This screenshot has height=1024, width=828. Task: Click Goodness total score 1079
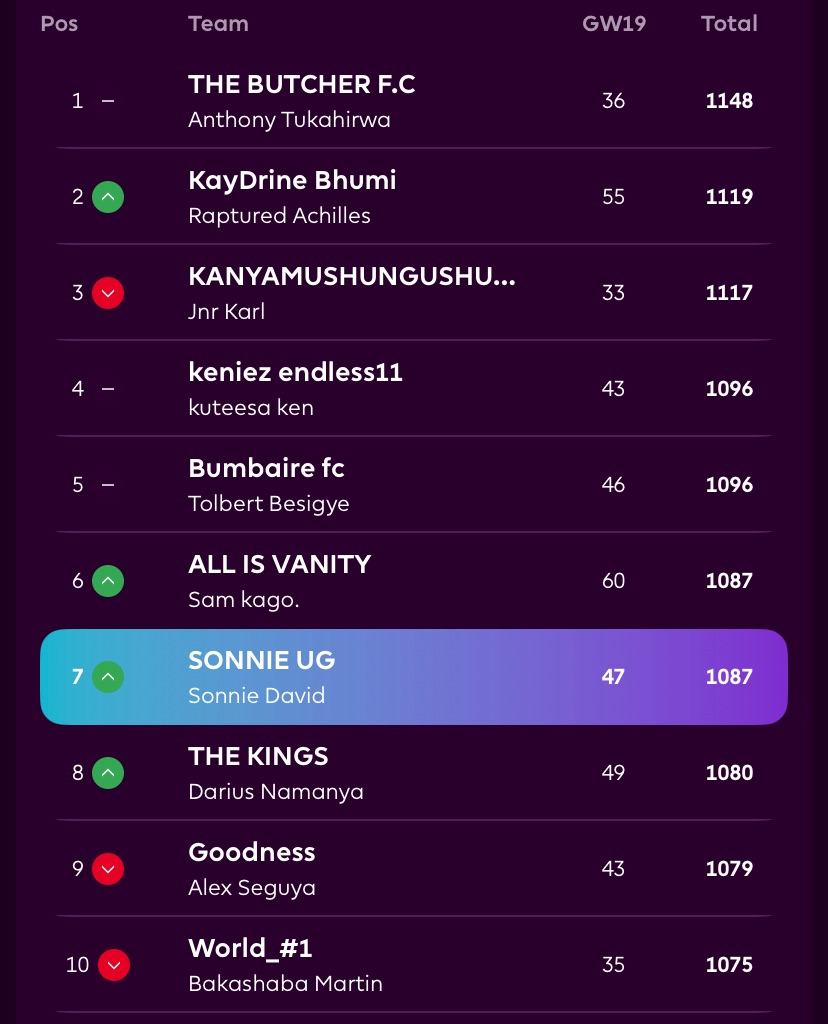(x=729, y=869)
